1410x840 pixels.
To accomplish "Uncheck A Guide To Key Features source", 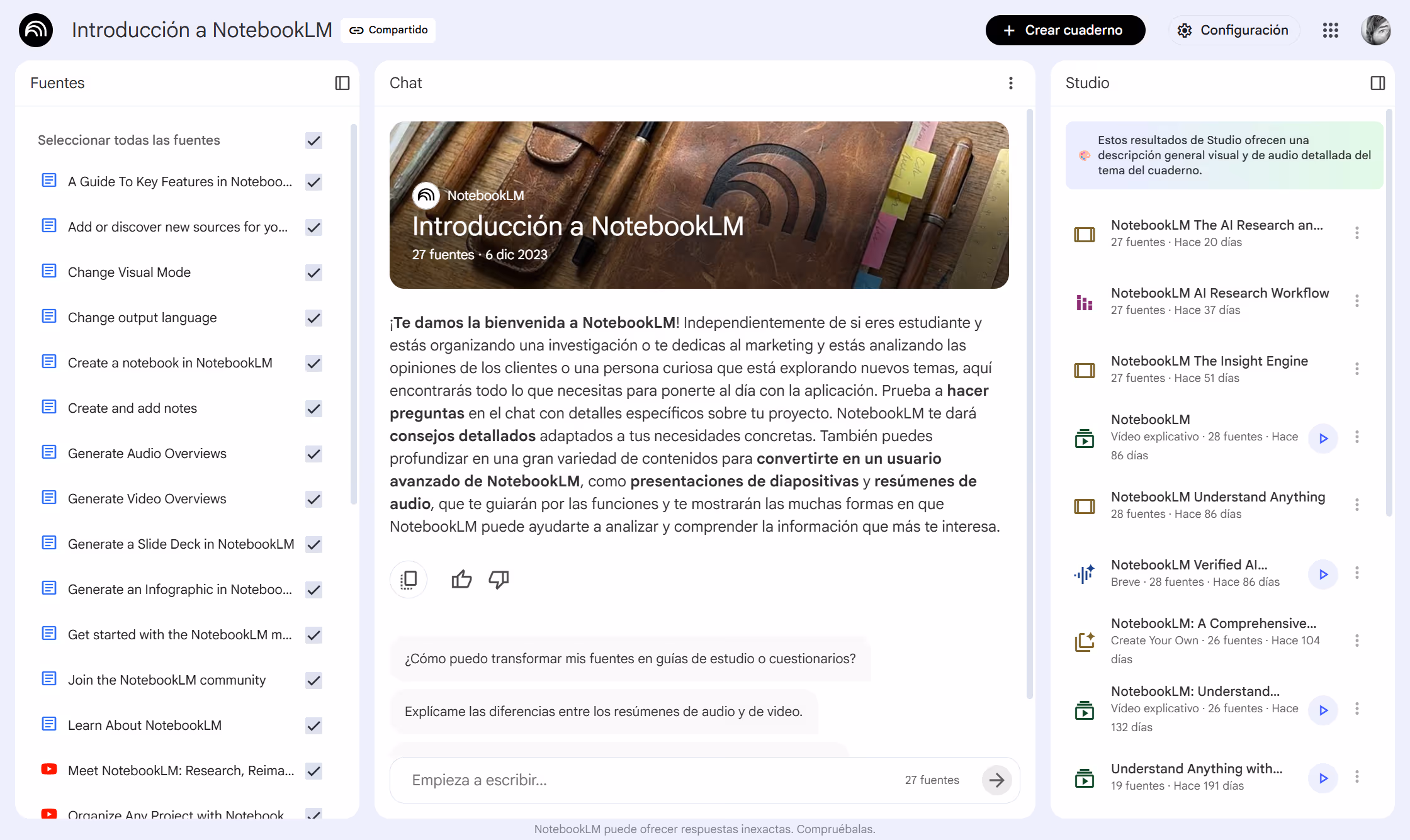I will [313, 182].
